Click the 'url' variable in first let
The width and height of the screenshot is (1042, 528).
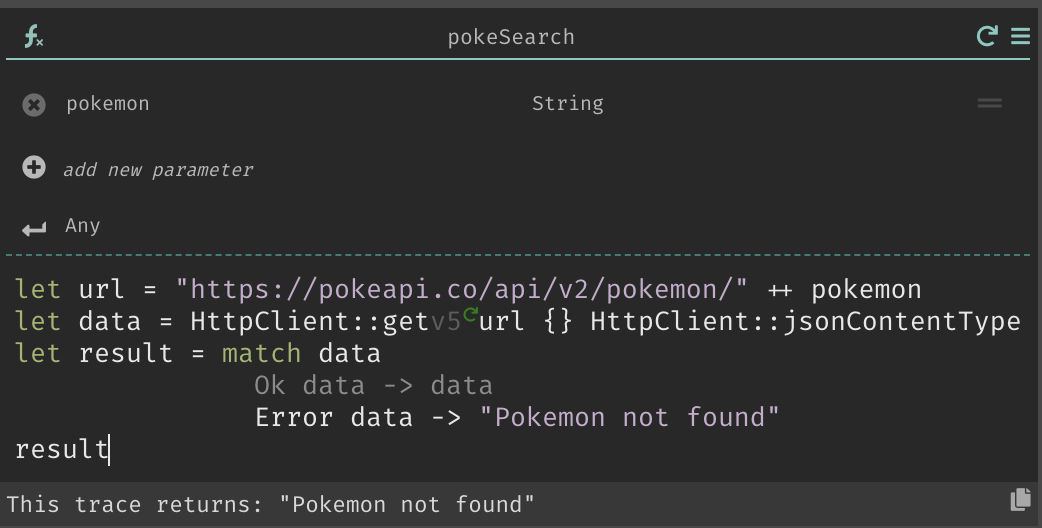(101, 290)
